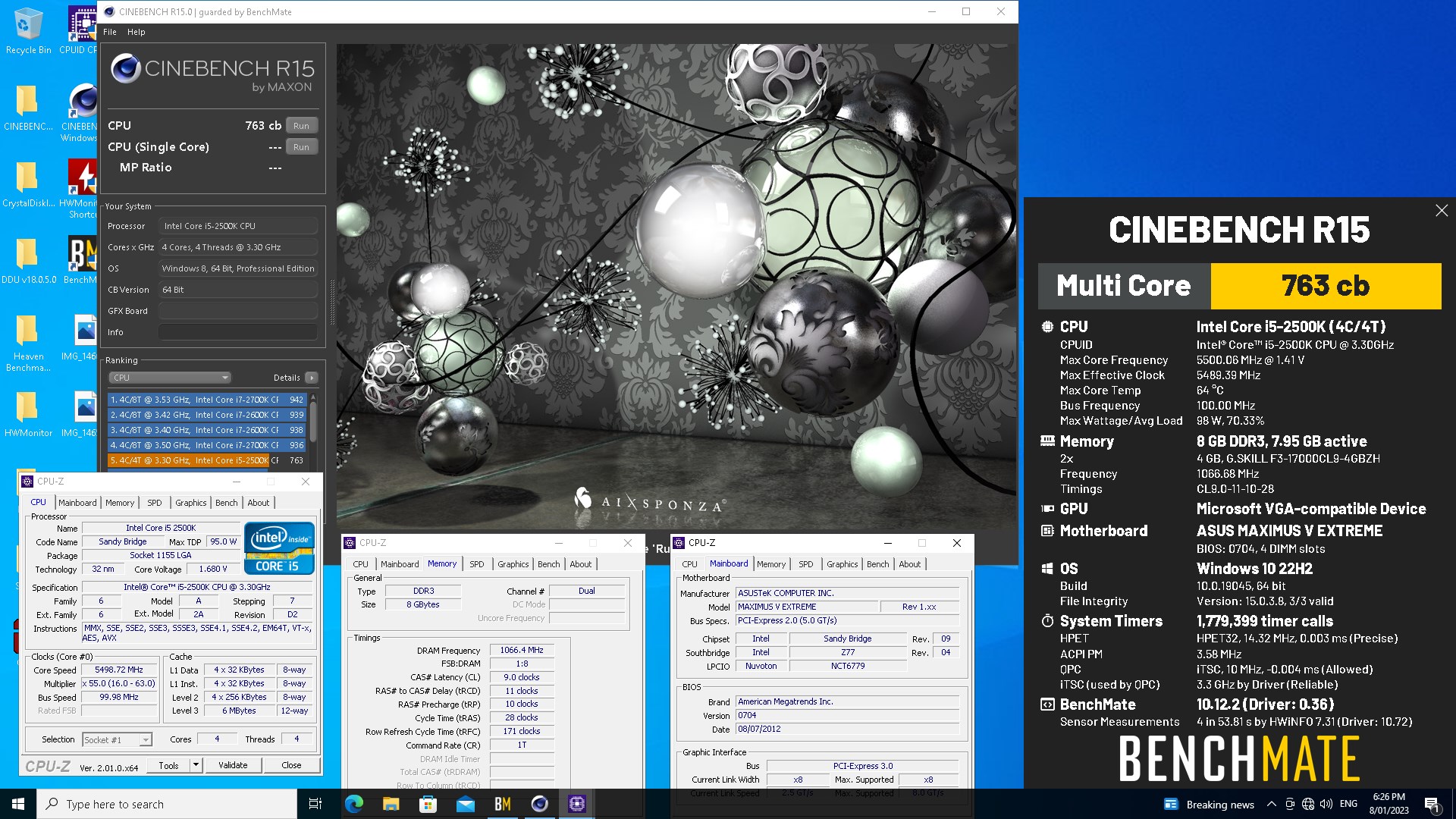Open About tab in left CPU-Z window
The height and width of the screenshot is (819, 1456).
click(258, 503)
